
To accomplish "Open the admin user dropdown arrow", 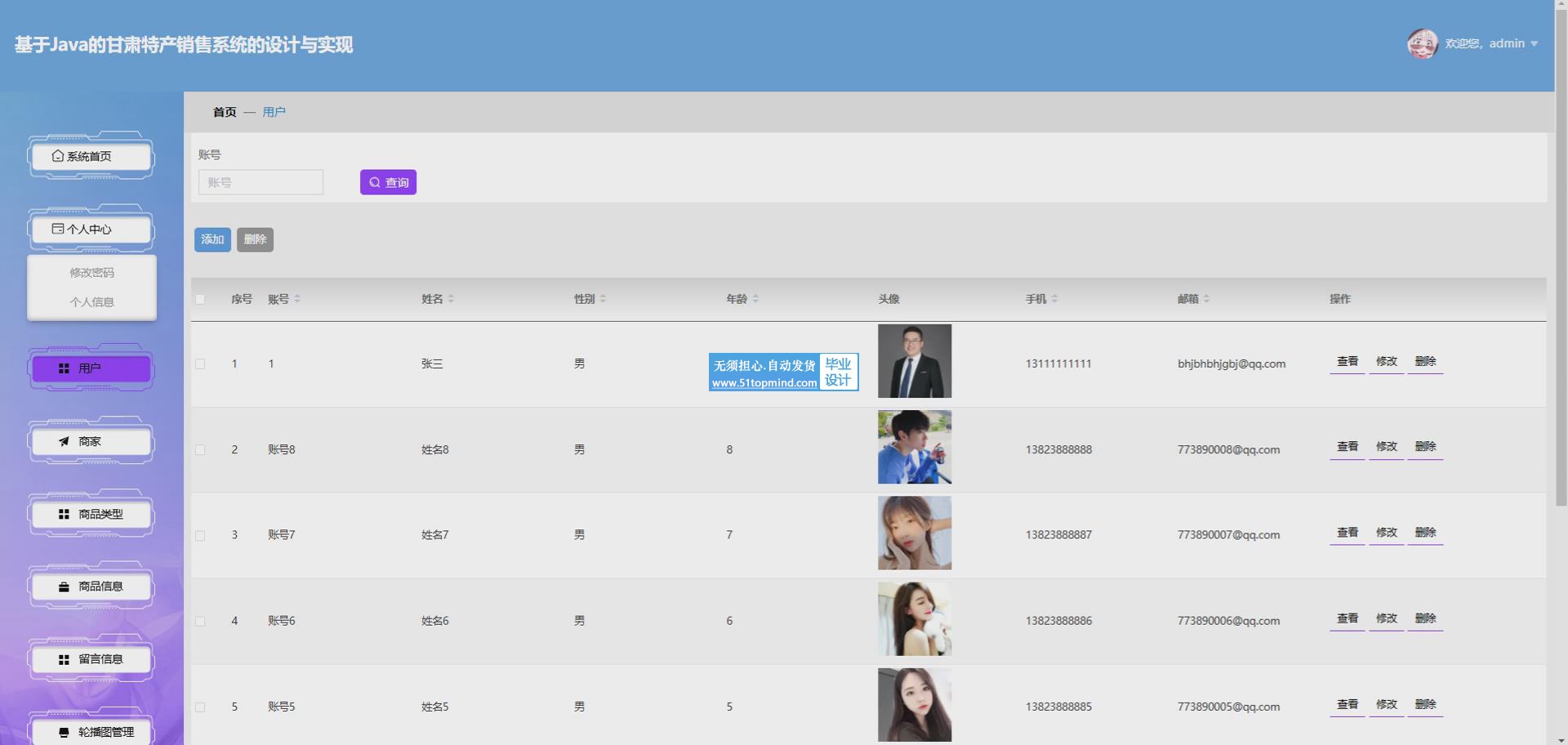I will (x=1534, y=44).
